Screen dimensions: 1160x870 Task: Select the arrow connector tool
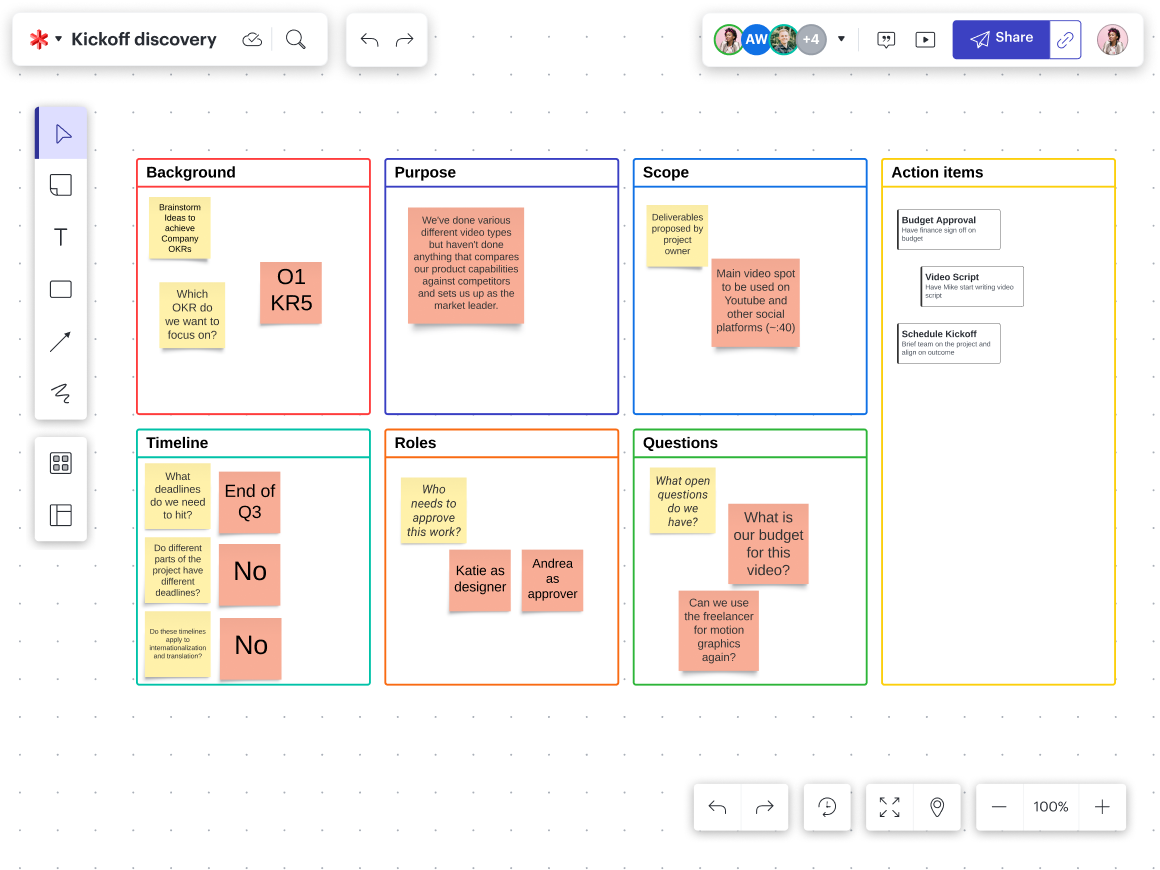[x=61, y=342]
